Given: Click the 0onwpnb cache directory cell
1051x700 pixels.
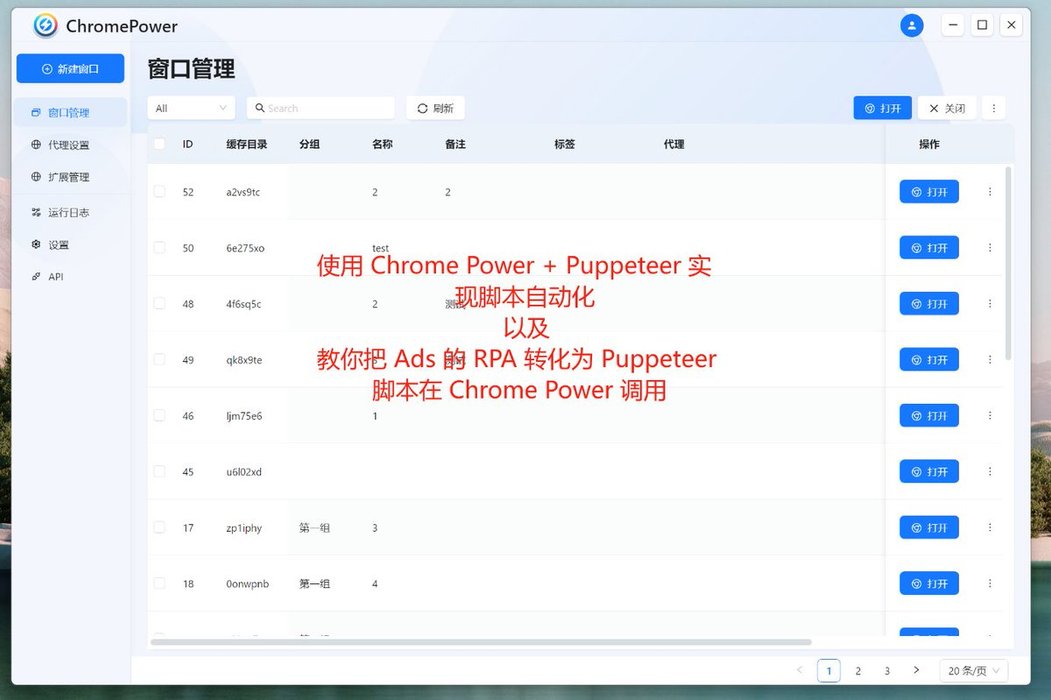Looking at the screenshot, I should coord(247,583).
